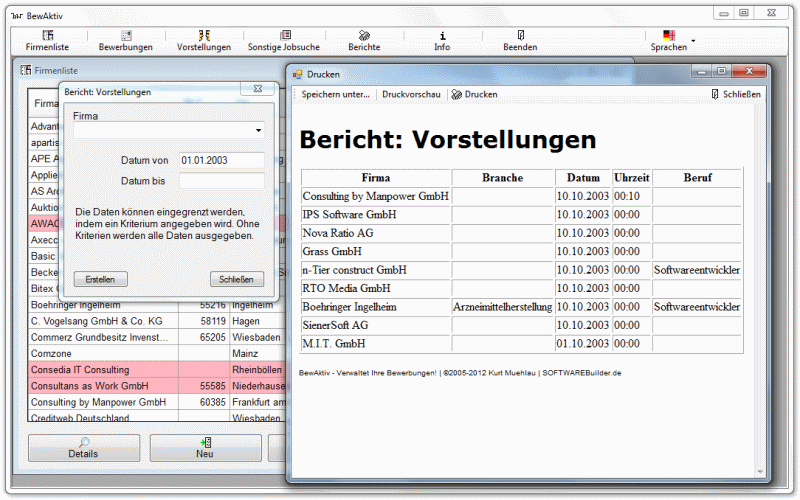Click the Sprachen flag icon

669,35
